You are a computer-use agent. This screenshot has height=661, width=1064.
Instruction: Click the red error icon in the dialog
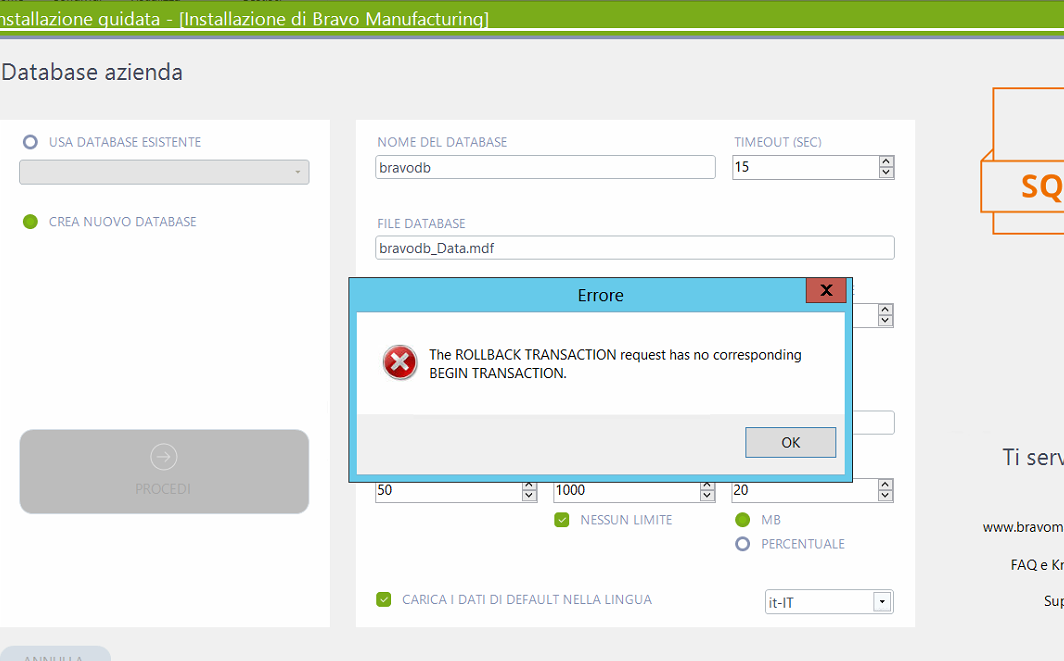(400, 362)
